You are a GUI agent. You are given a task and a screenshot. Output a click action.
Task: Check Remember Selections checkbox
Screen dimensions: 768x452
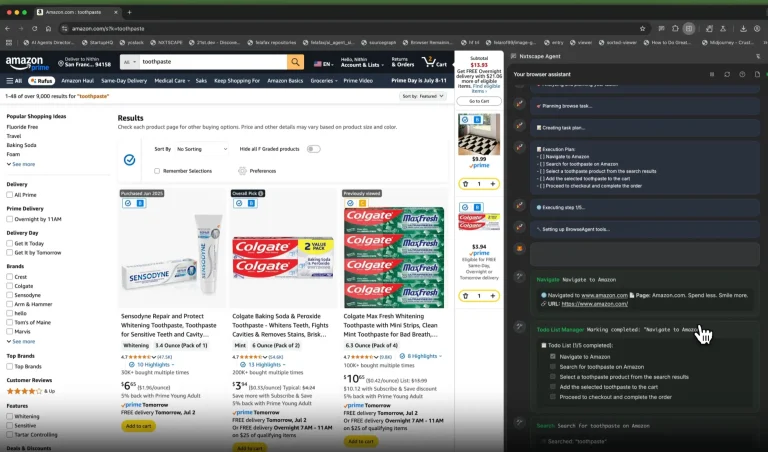[x=157, y=171]
